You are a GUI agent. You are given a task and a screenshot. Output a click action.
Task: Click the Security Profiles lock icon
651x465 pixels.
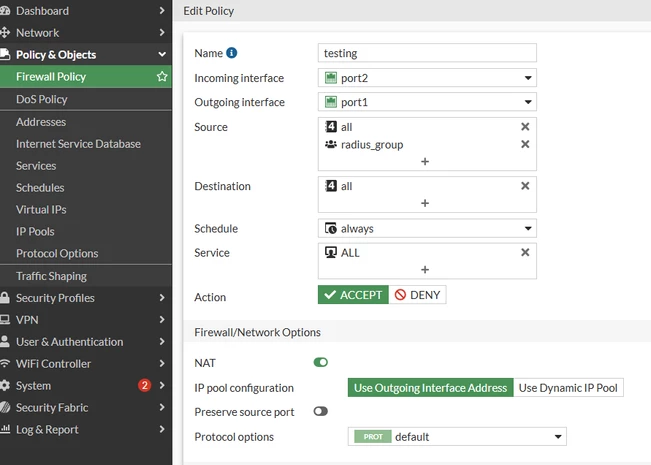click(5, 298)
